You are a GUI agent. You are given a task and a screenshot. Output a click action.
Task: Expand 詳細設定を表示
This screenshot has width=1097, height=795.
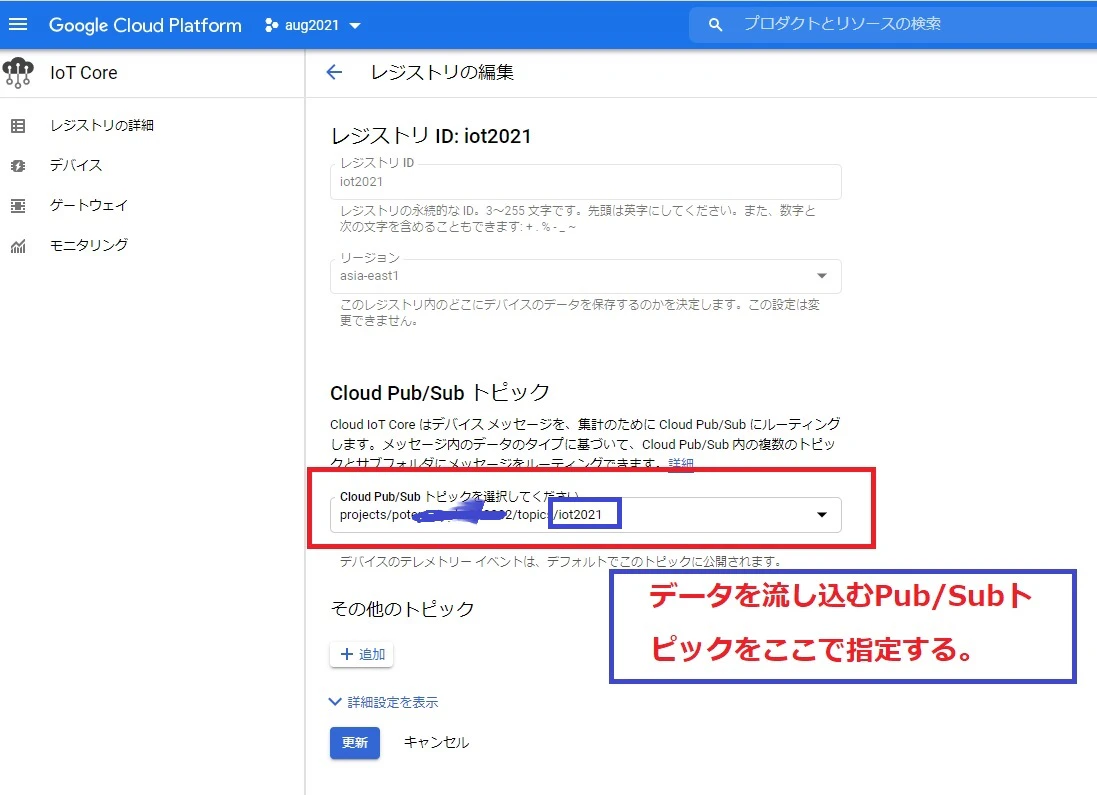(384, 702)
